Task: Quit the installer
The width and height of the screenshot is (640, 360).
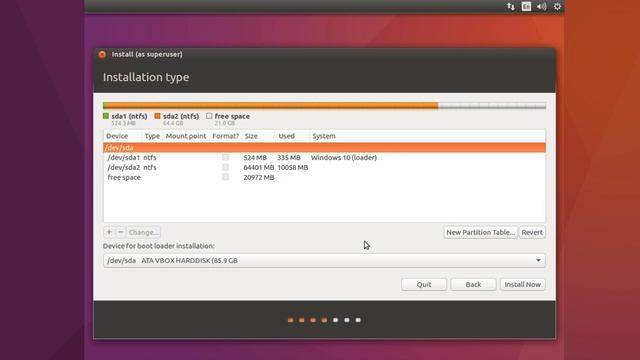Action: [x=424, y=284]
